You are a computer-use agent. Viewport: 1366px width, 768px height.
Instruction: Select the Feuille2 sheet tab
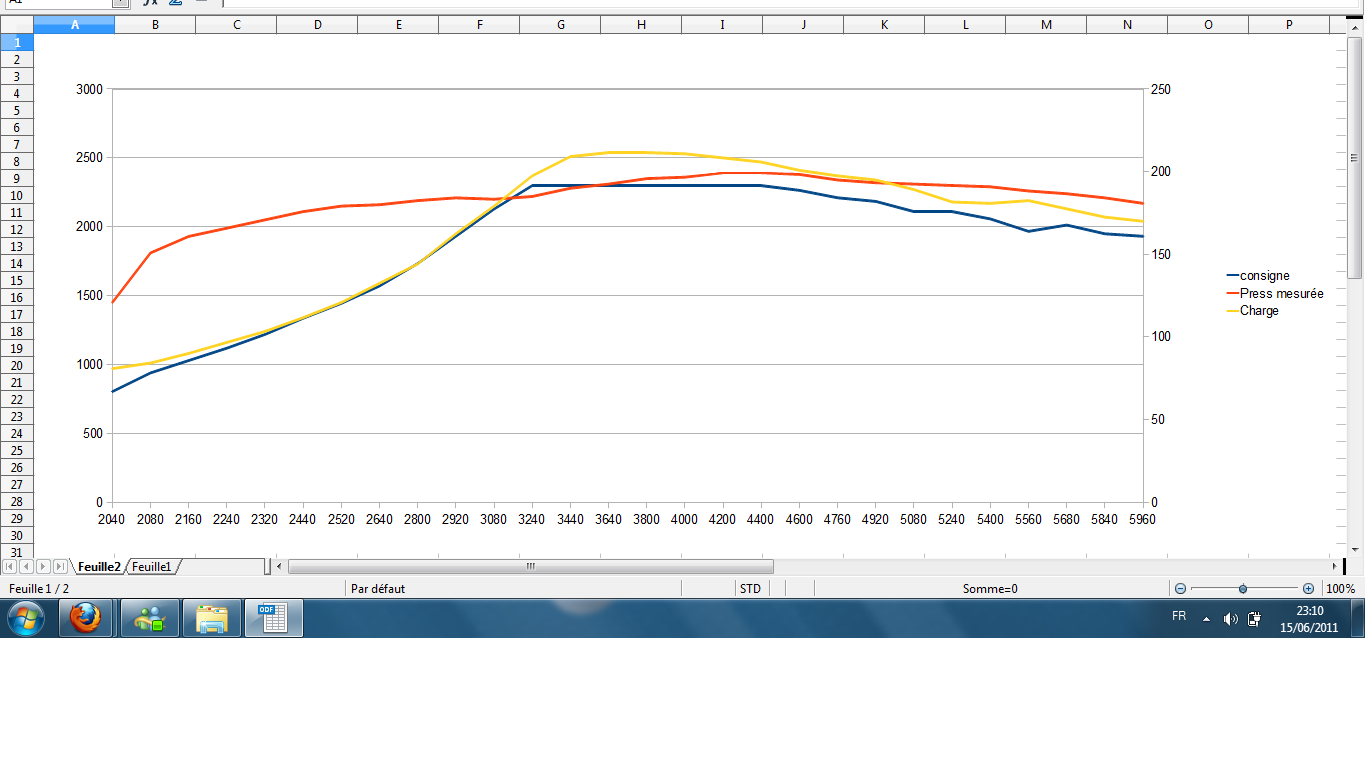pyautogui.click(x=99, y=567)
